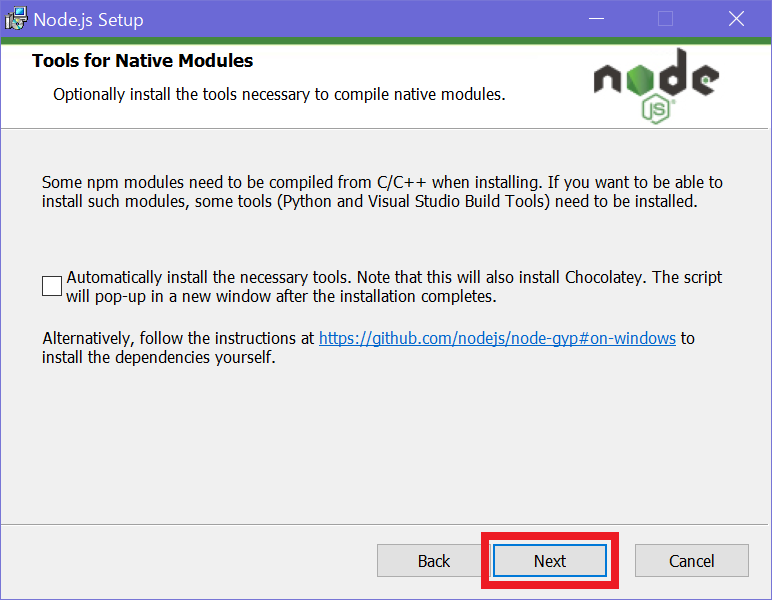
Task: Click the 'Alternatively, follow the instructions at' text
Action: tap(178, 338)
